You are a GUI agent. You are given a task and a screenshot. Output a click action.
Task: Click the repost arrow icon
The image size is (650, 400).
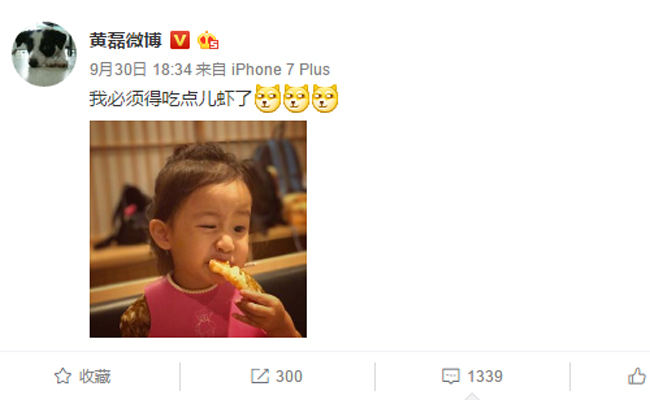tap(260, 376)
